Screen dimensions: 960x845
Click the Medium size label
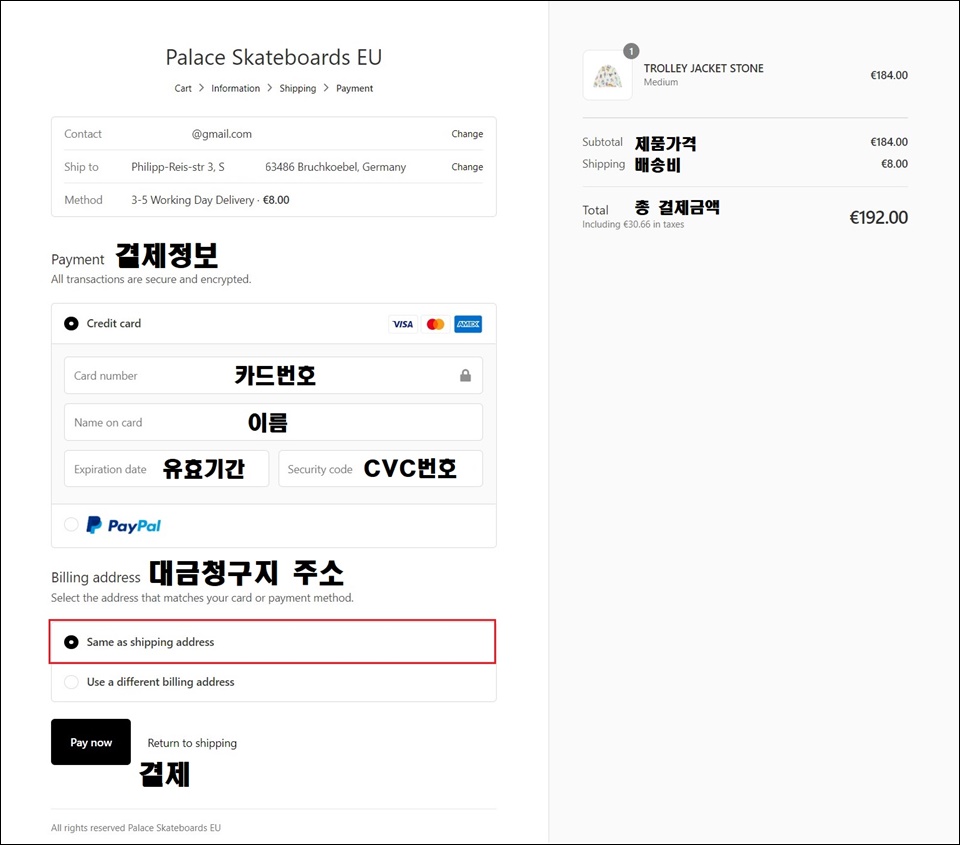point(661,82)
